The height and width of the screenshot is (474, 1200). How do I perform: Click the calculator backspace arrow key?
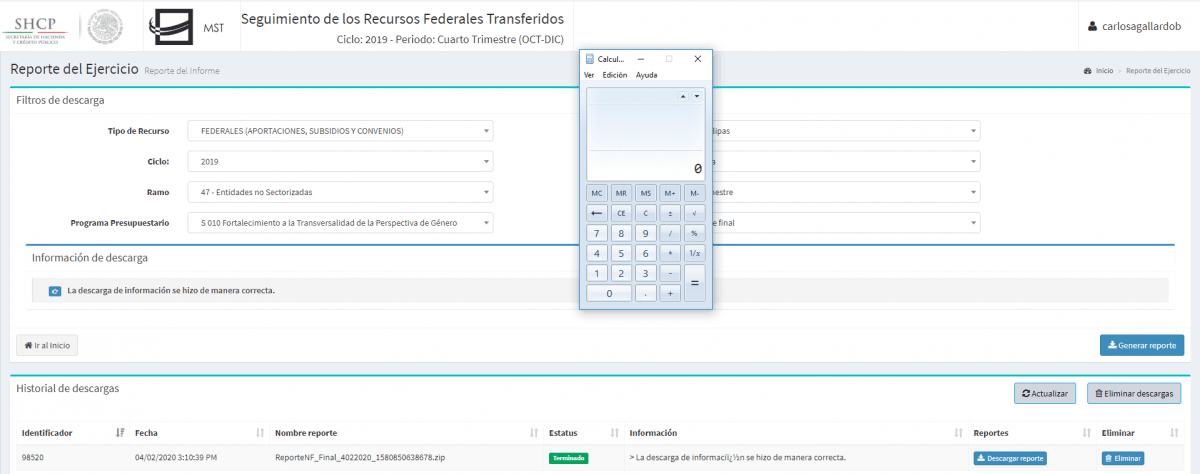(x=597, y=213)
